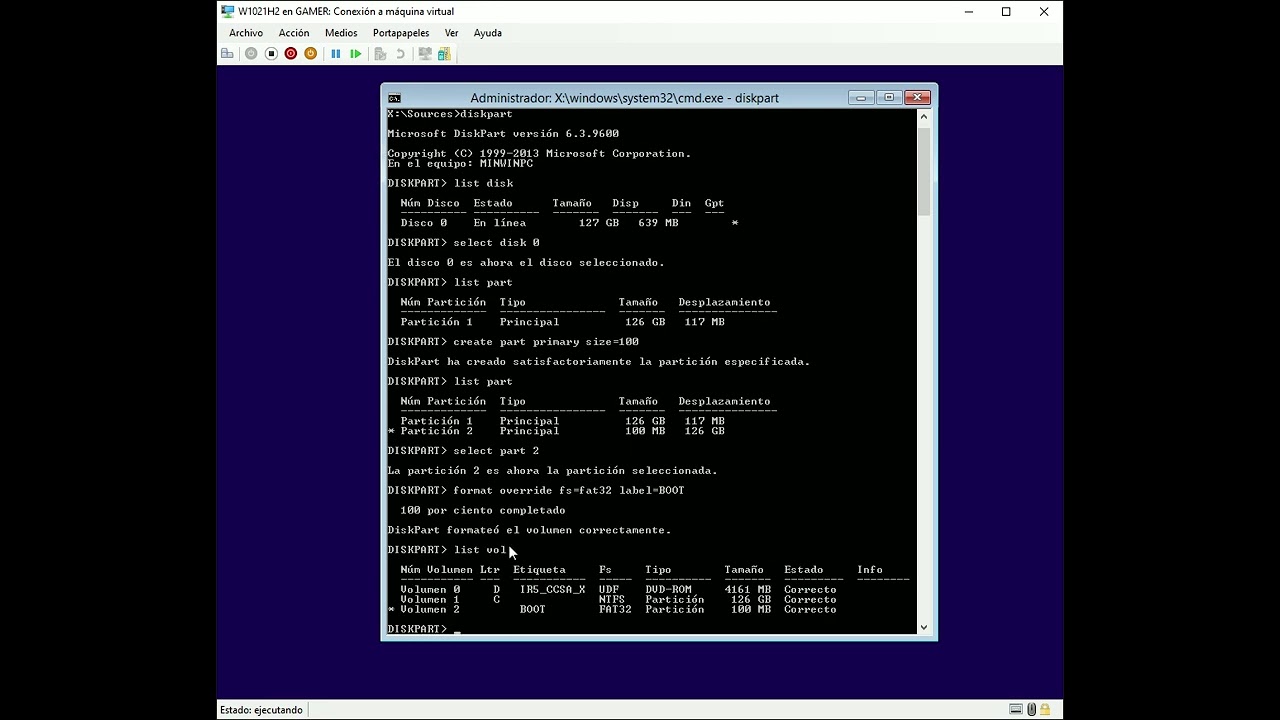Image resolution: width=1280 pixels, height=720 pixels.
Task: Click the Enhanced Session monitor icon
Action: [x=425, y=54]
